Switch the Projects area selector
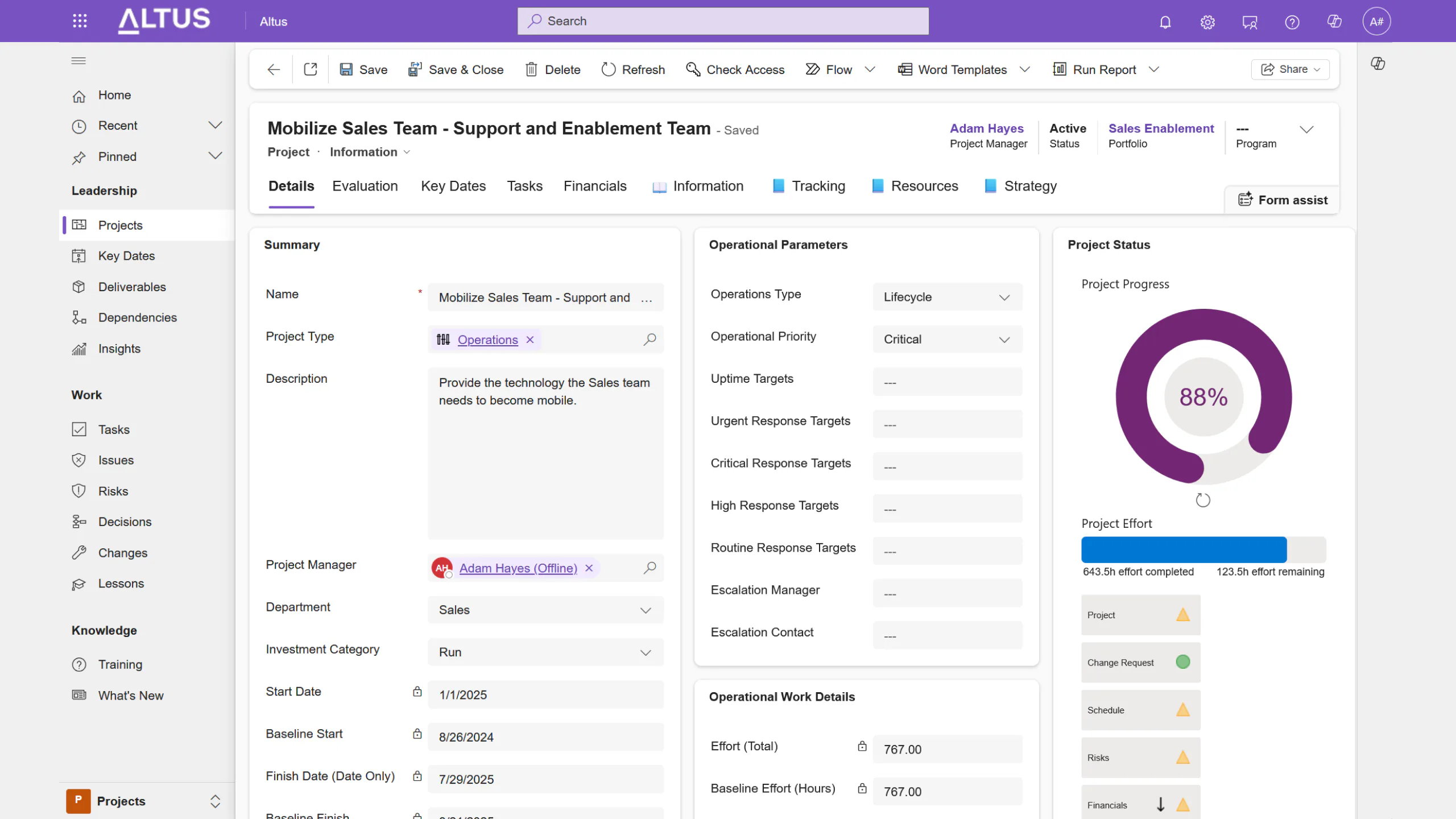The width and height of the screenshot is (1456, 819). (x=147, y=801)
